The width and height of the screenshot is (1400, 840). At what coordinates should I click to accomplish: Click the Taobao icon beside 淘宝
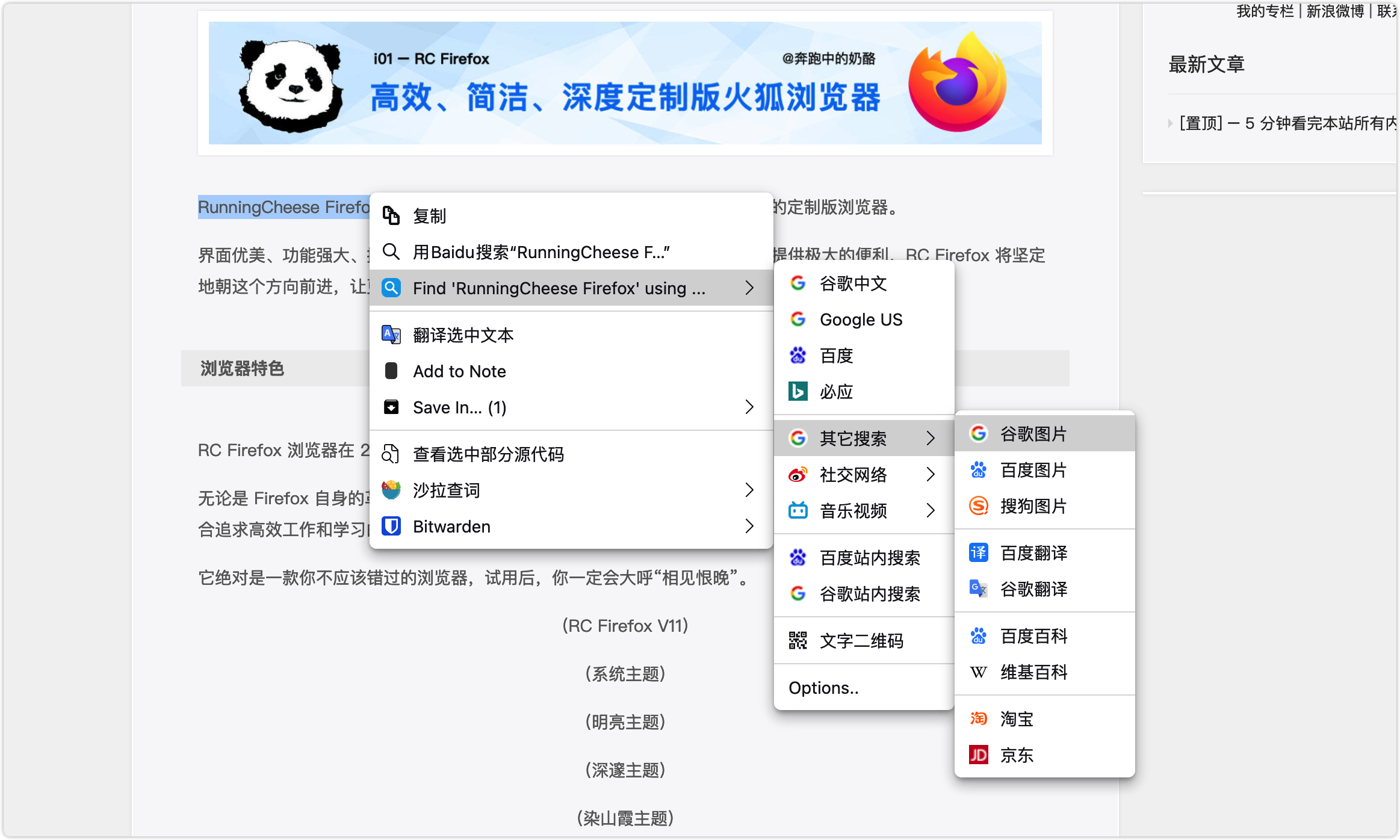click(978, 719)
